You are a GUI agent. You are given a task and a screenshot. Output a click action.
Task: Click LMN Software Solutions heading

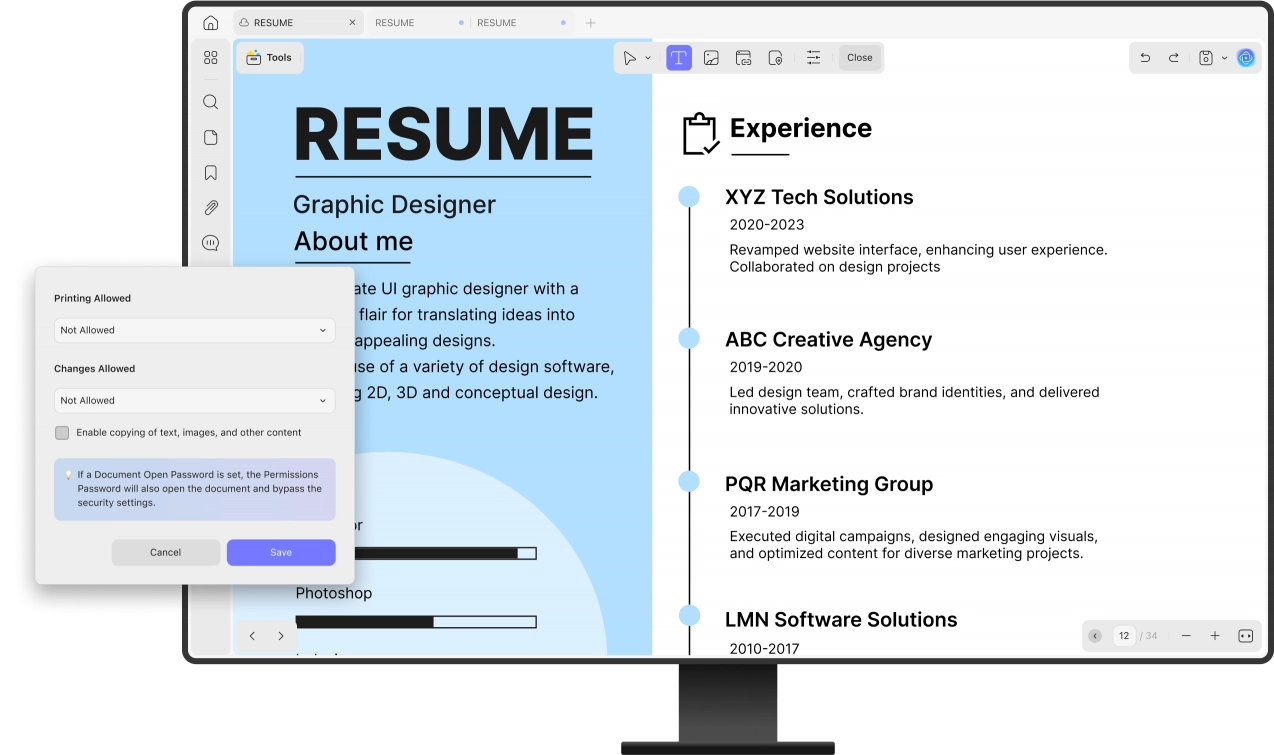click(841, 620)
